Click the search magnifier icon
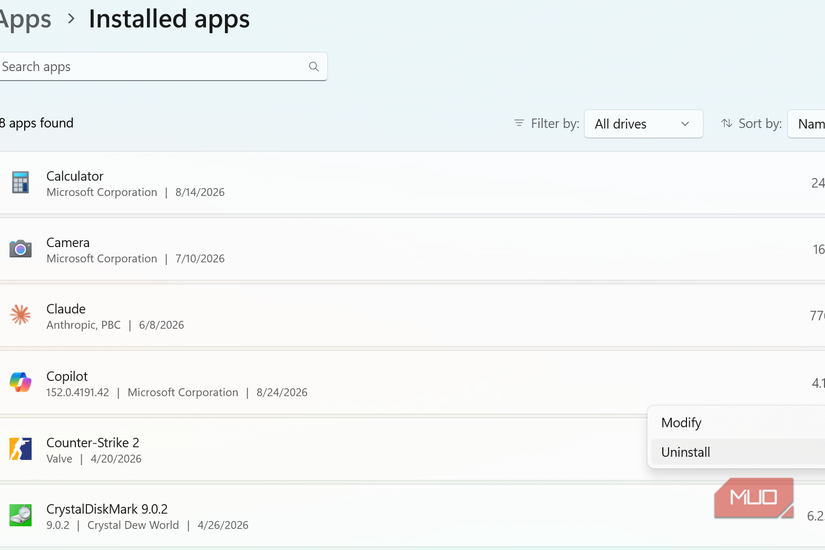825x550 pixels. 314,67
